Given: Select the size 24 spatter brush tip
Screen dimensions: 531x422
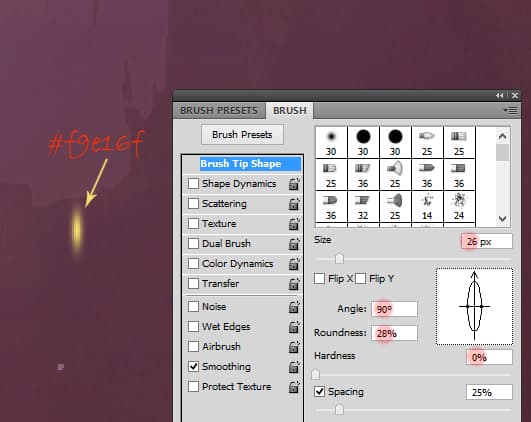Looking at the screenshot, I should (x=459, y=206).
